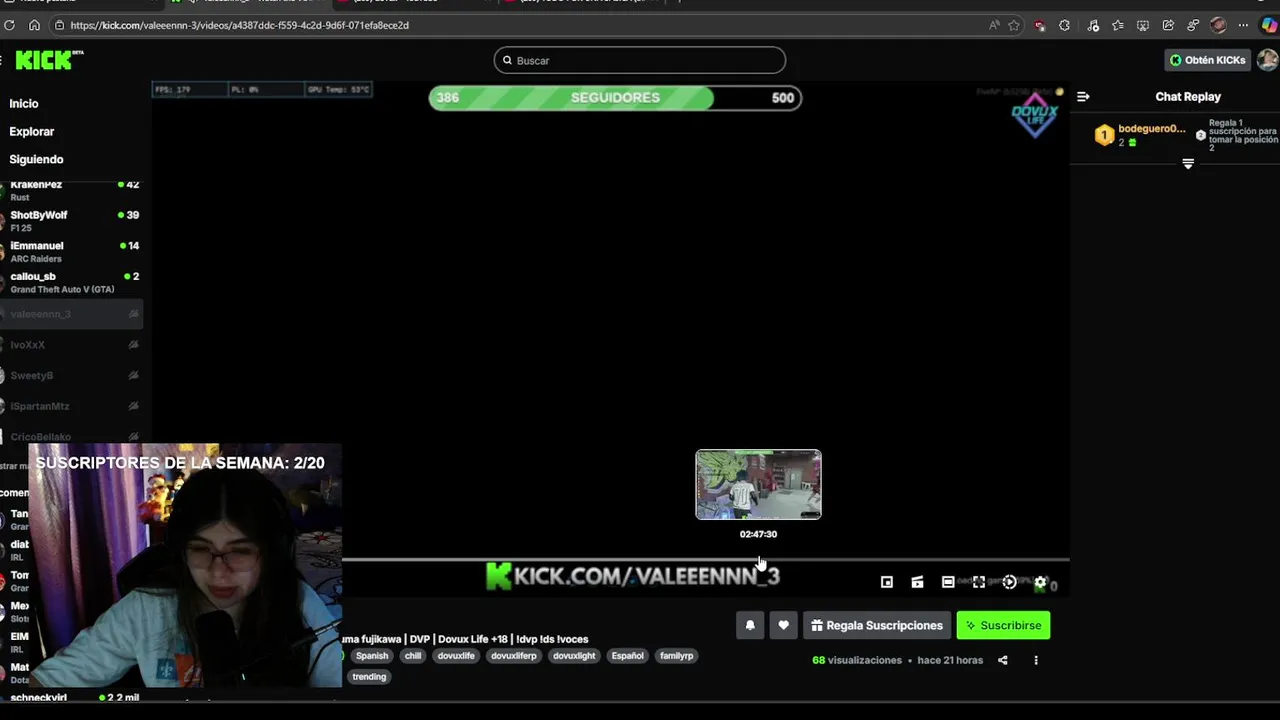Follow with the heart button
This screenshot has width=1280, height=720.
(x=783, y=625)
